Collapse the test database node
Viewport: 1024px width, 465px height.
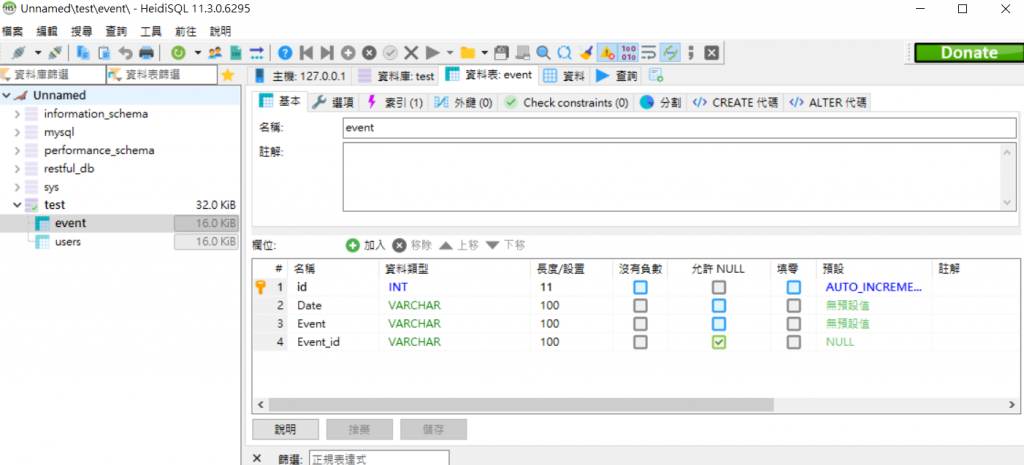tap(18, 205)
